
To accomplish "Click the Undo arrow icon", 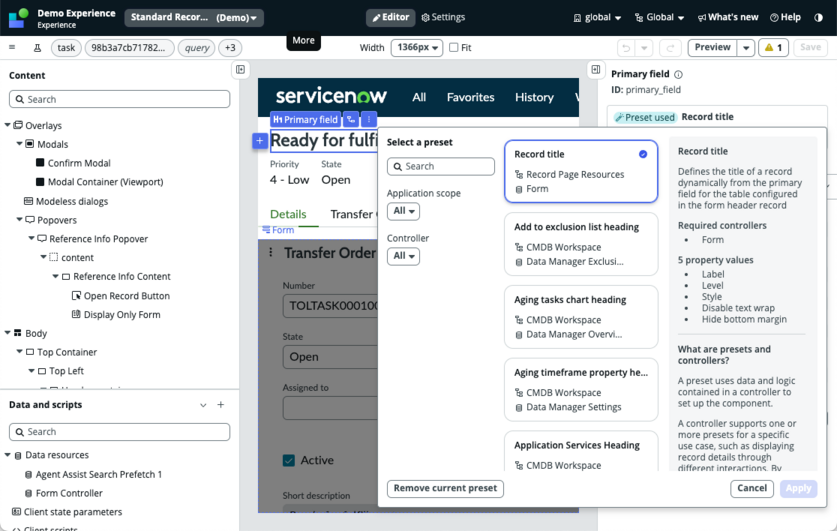I will pyautogui.click(x=626, y=48).
